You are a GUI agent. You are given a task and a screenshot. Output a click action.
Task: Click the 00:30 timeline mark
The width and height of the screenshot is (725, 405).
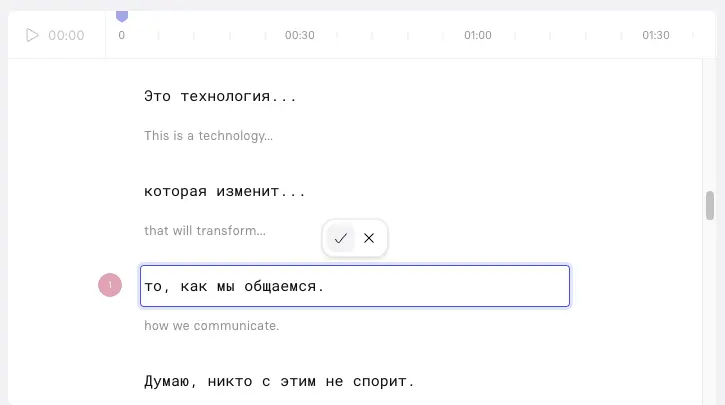click(300, 35)
